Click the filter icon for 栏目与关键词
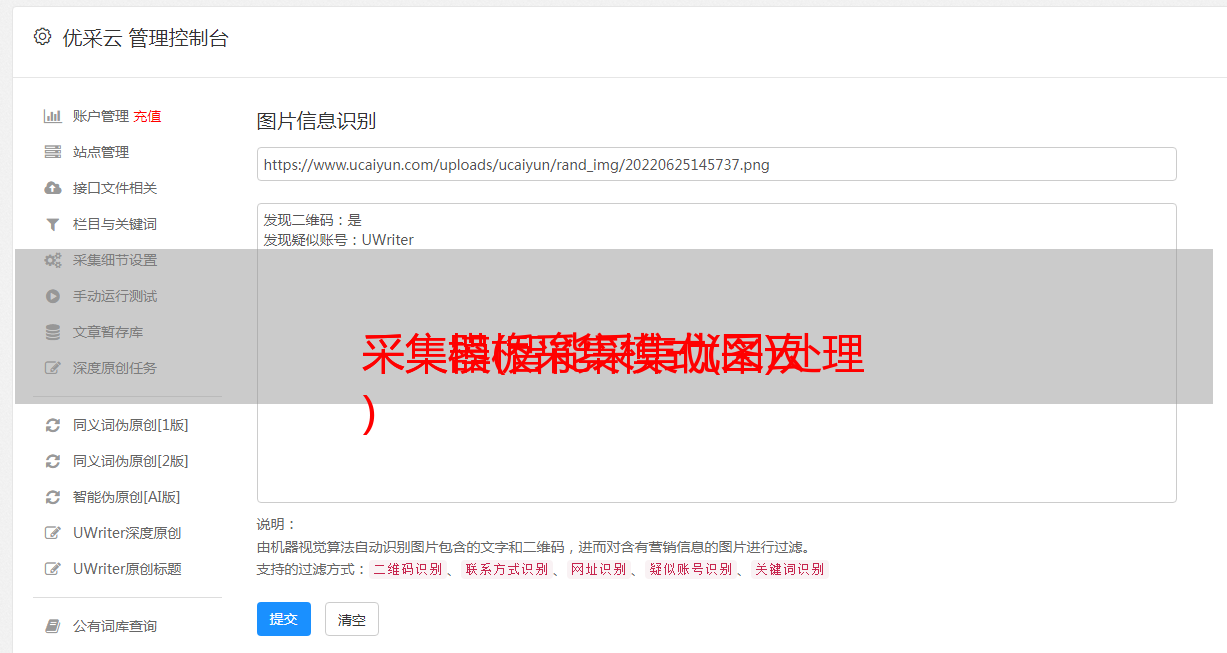Image resolution: width=1227 pixels, height=653 pixels. tap(53, 224)
